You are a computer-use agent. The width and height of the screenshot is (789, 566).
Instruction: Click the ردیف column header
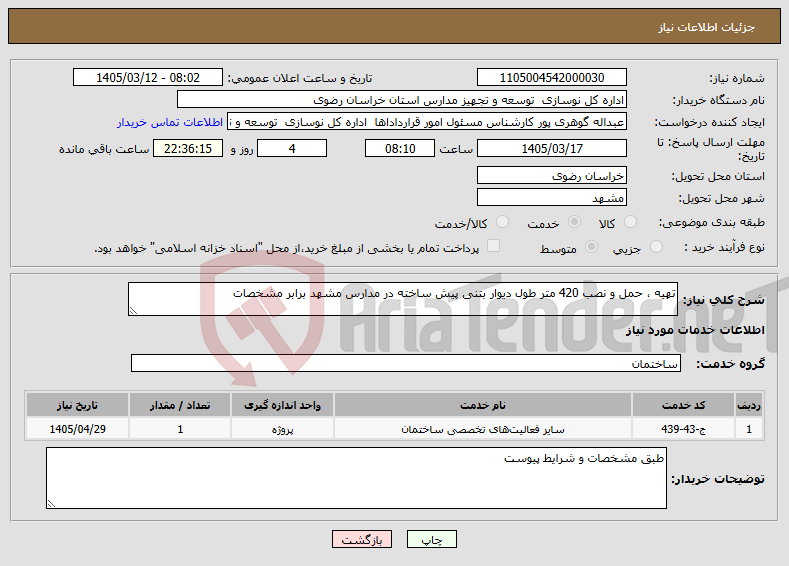(x=749, y=405)
